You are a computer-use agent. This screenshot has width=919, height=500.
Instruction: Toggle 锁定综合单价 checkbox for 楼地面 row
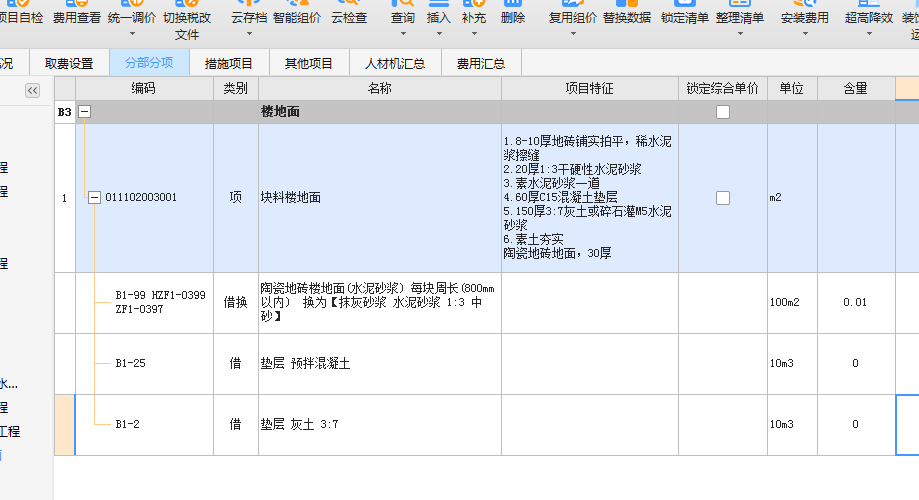[x=723, y=112]
